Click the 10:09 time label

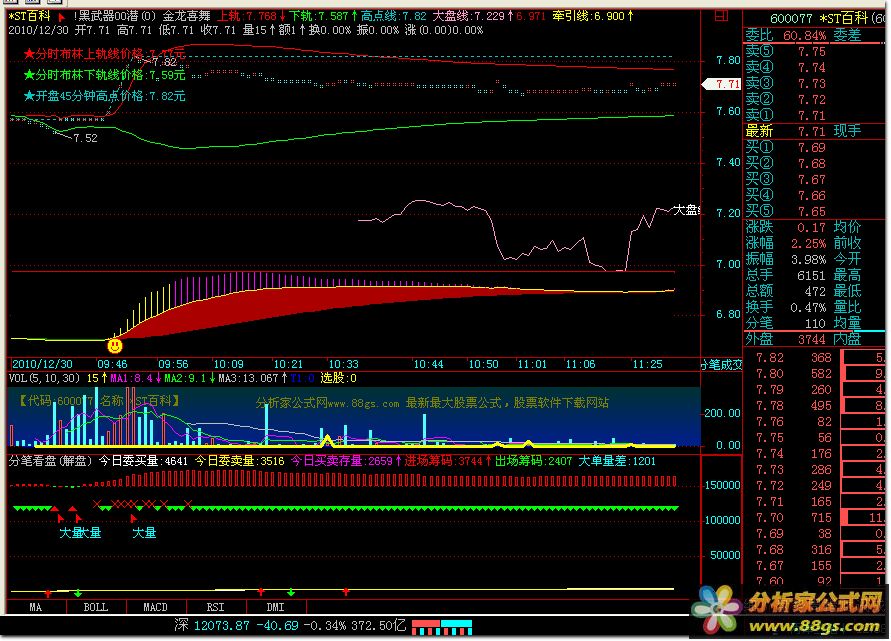(228, 364)
